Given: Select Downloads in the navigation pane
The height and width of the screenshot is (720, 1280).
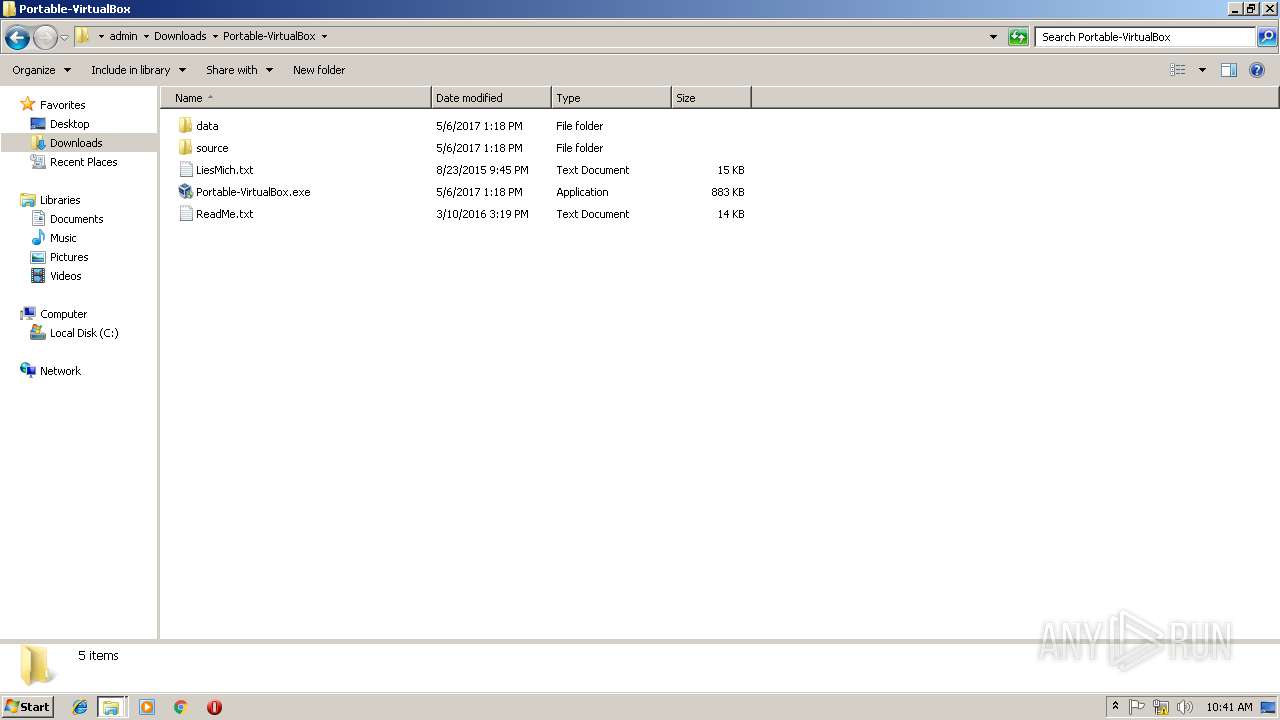Looking at the screenshot, I should [76, 143].
